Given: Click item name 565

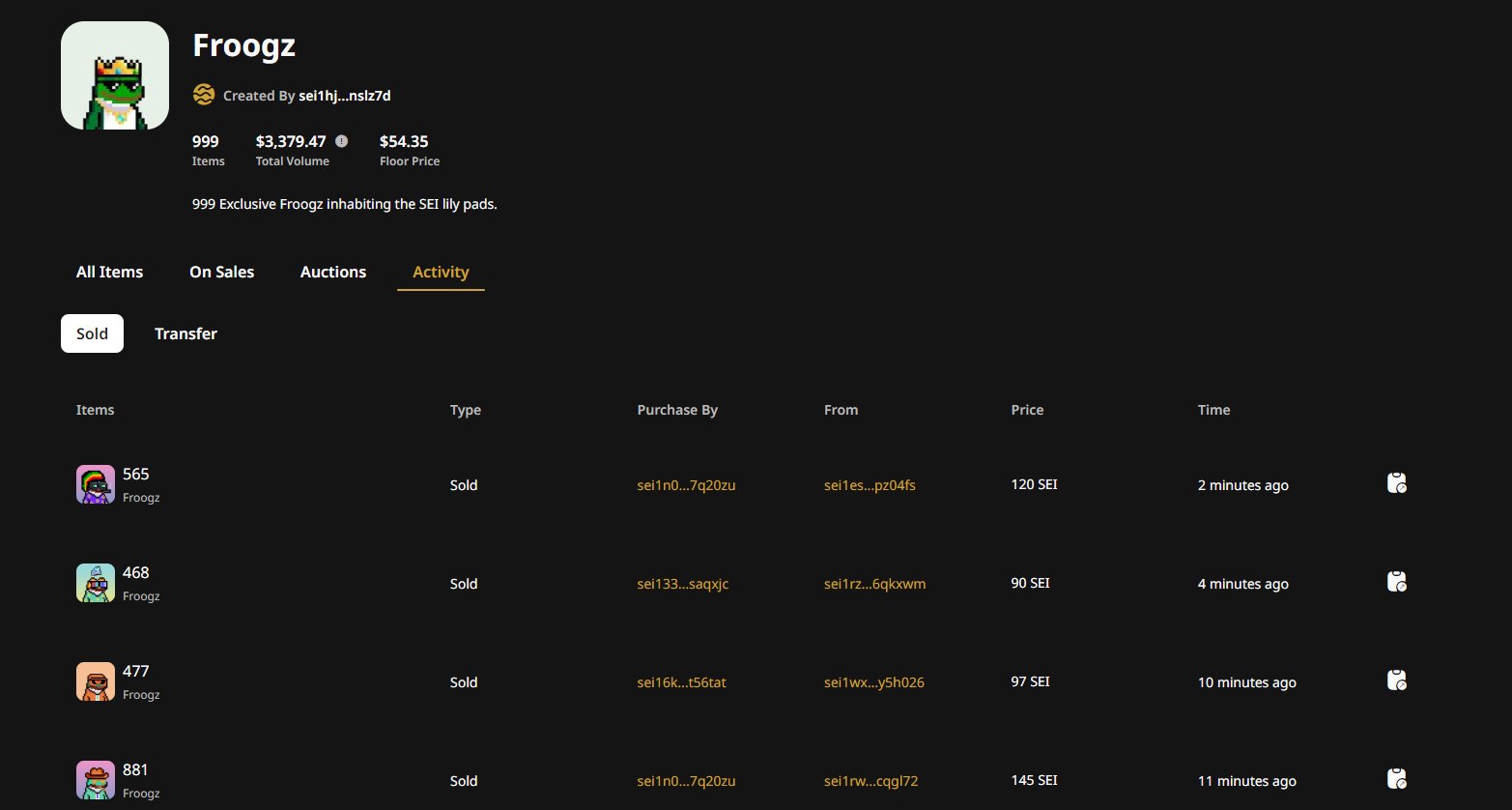Looking at the screenshot, I should click(x=136, y=474).
